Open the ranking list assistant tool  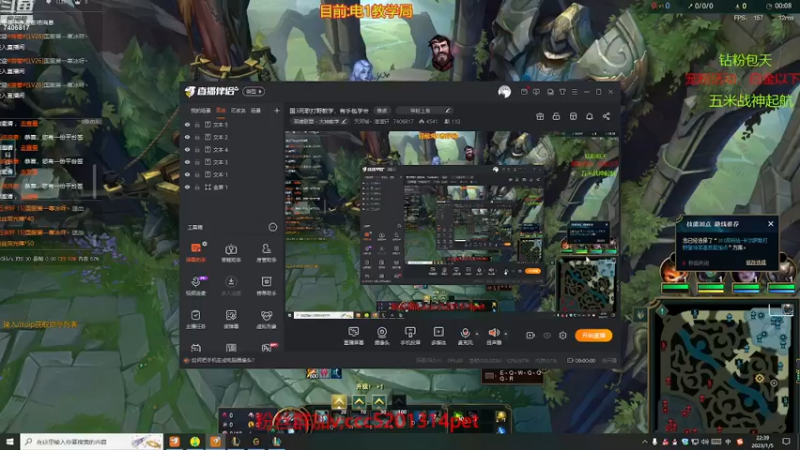[x=266, y=286]
